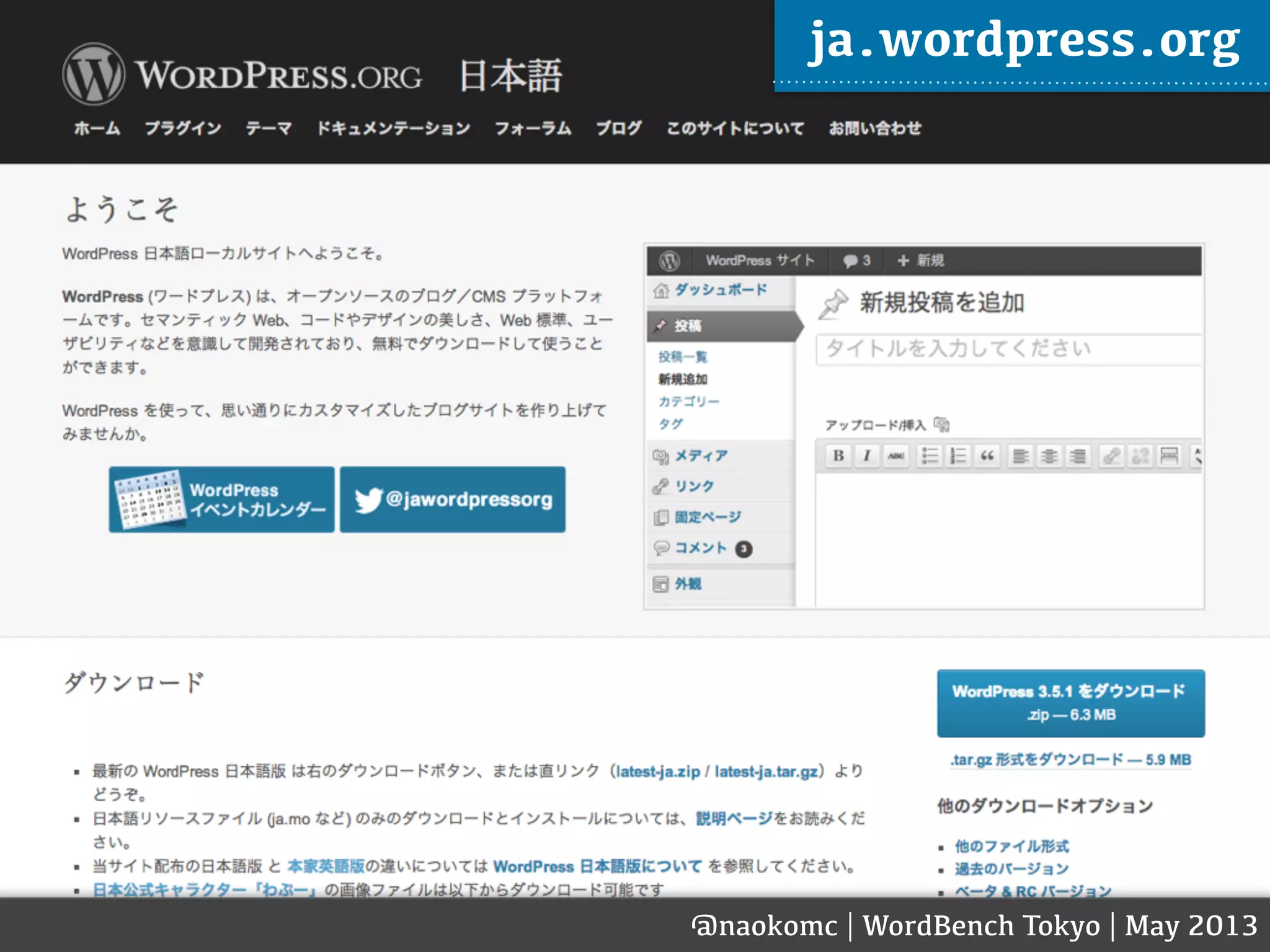This screenshot has height=952, width=1270.
Task: Click the アップロード/挿入 media icon
Action: click(942, 425)
